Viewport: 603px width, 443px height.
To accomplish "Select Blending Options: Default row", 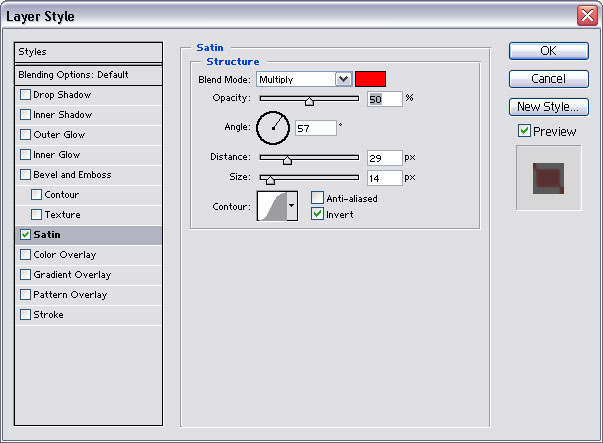I will click(x=88, y=75).
